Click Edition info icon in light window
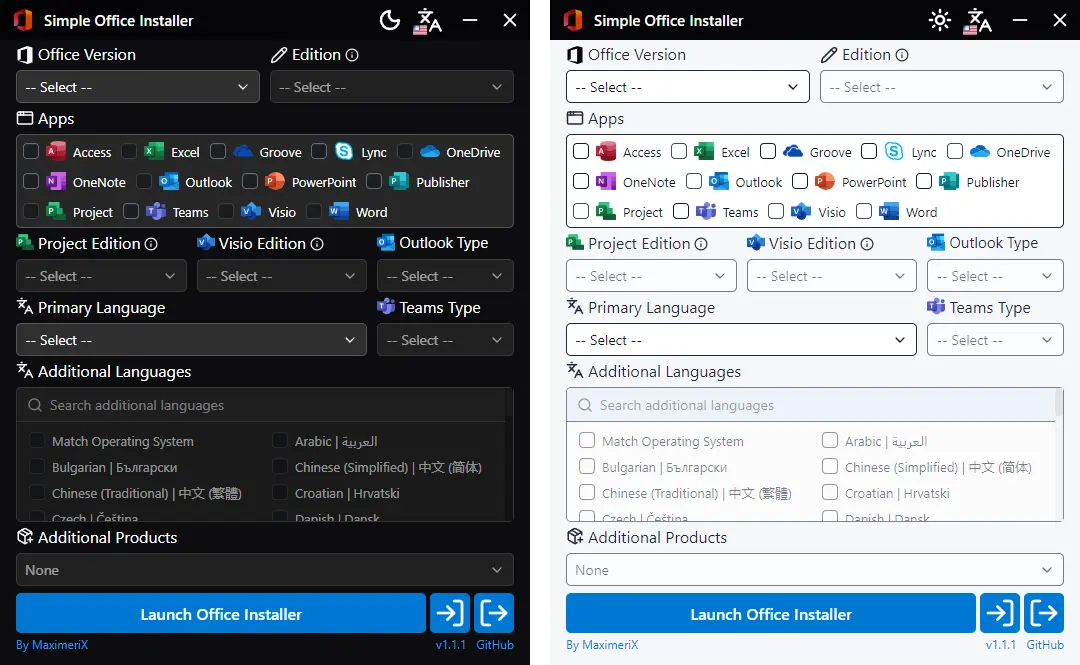The width and height of the screenshot is (1080, 665). (x=902, y=55)
